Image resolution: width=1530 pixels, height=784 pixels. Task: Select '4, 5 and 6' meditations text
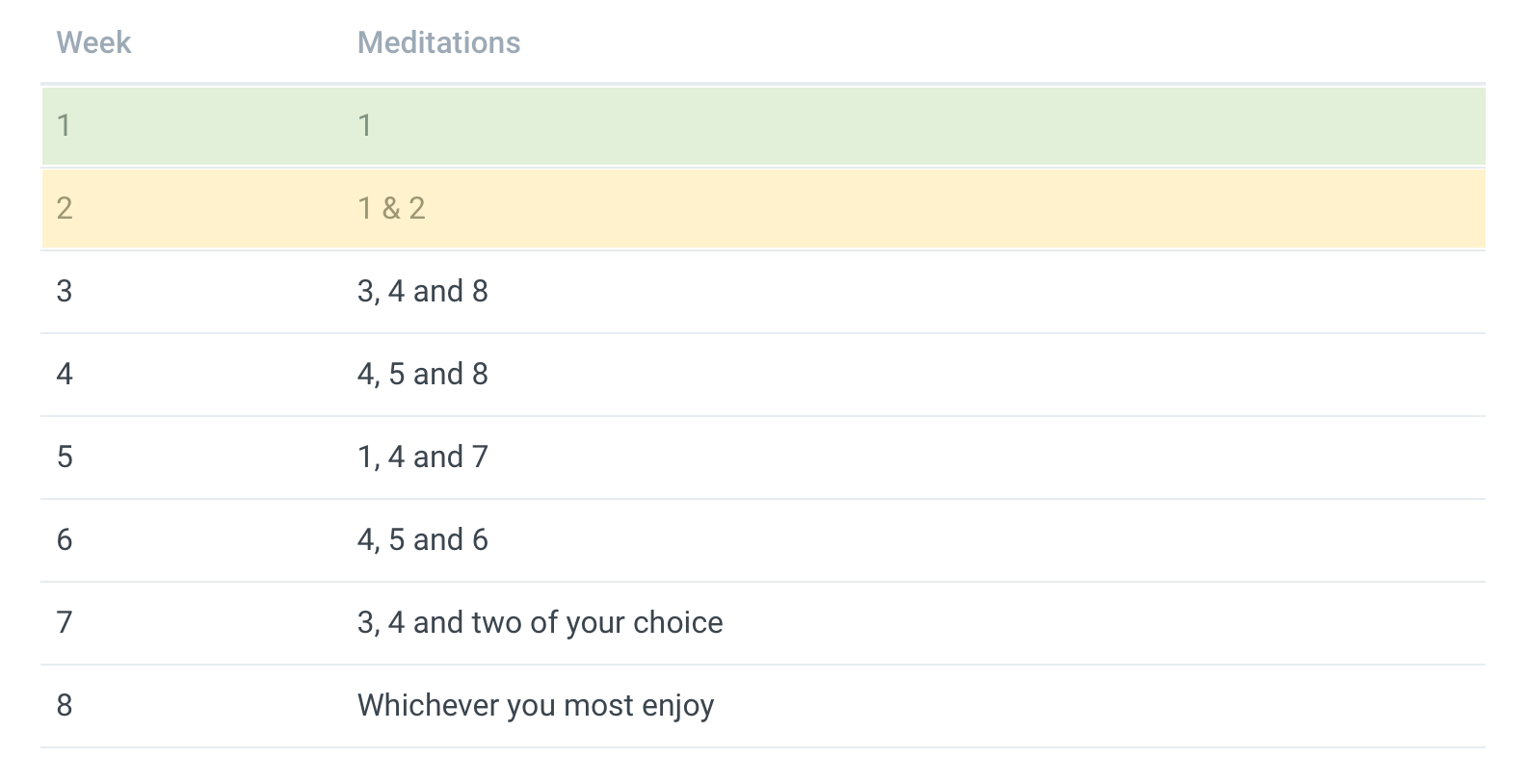pos(422,539)
